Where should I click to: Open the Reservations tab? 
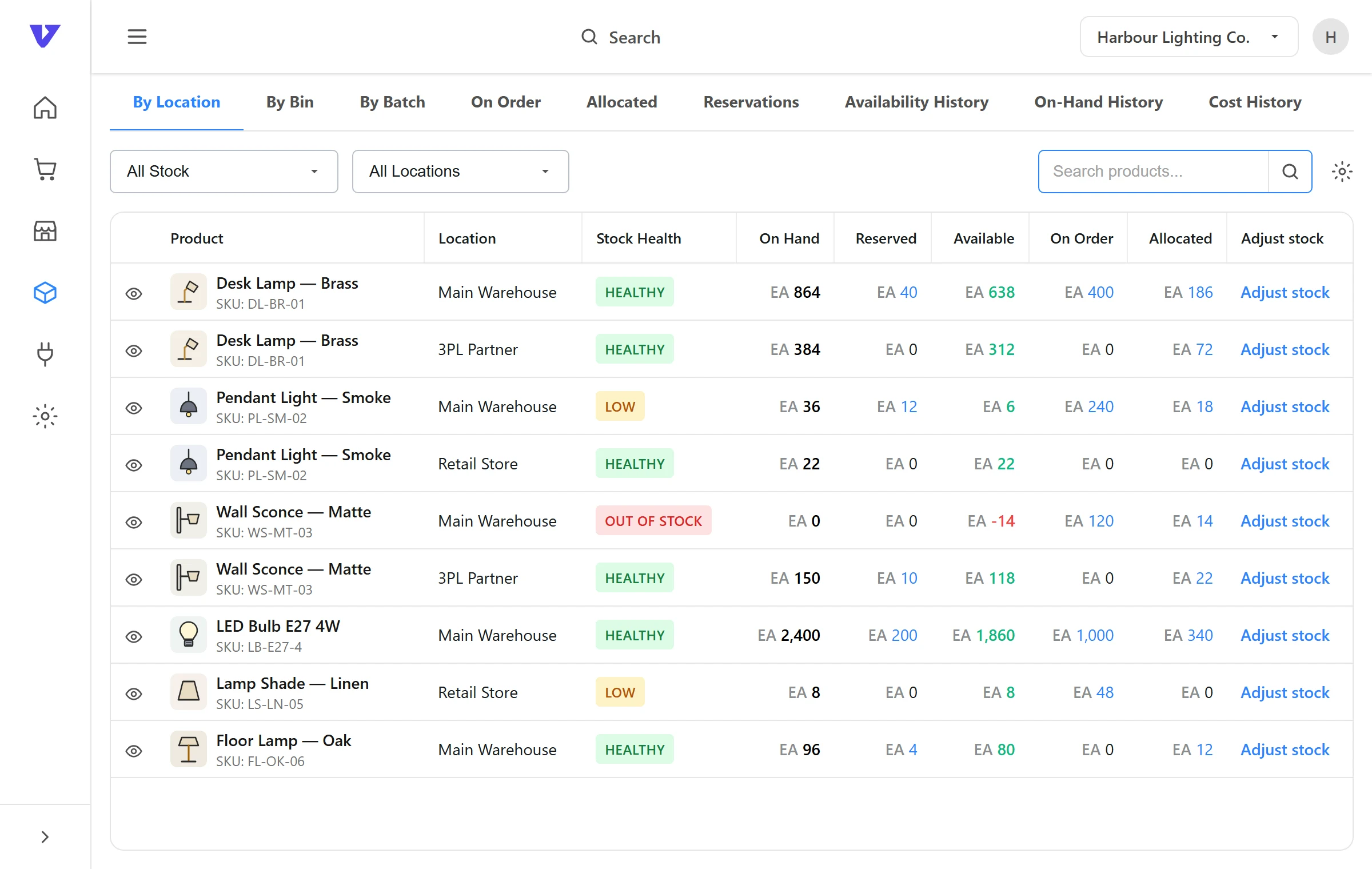[751, 102]
